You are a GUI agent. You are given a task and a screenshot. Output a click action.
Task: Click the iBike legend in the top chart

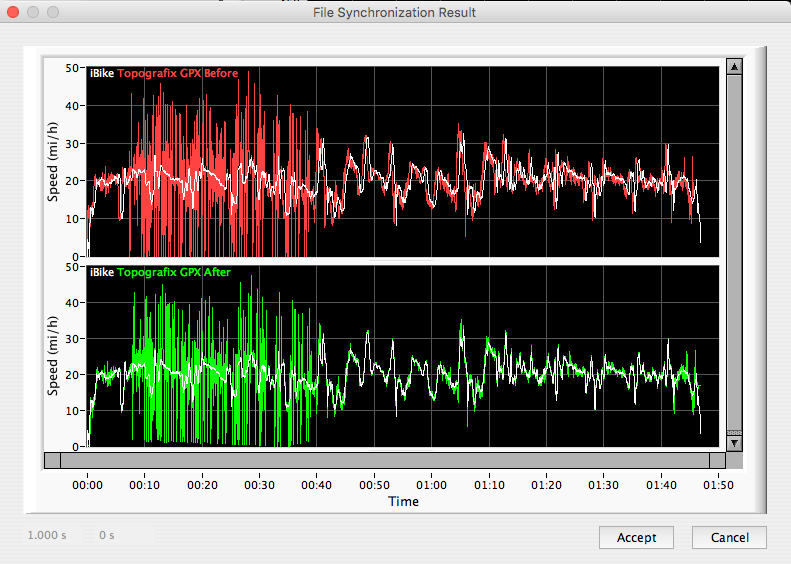tap(101, 74)
